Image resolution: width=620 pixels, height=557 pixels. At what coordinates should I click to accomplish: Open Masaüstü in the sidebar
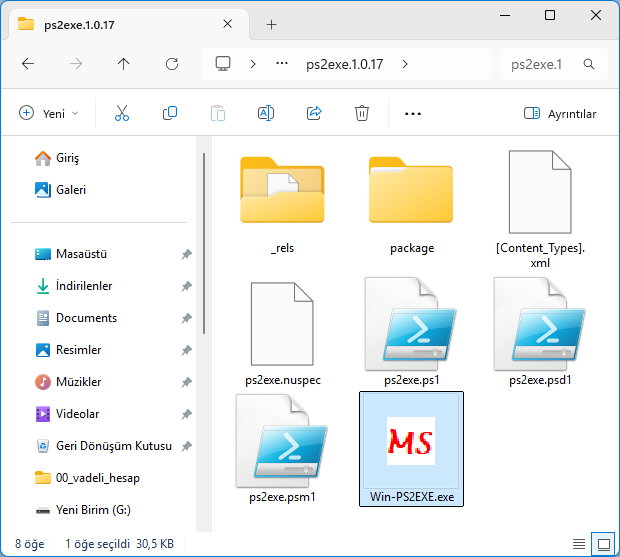click(71, 254)
